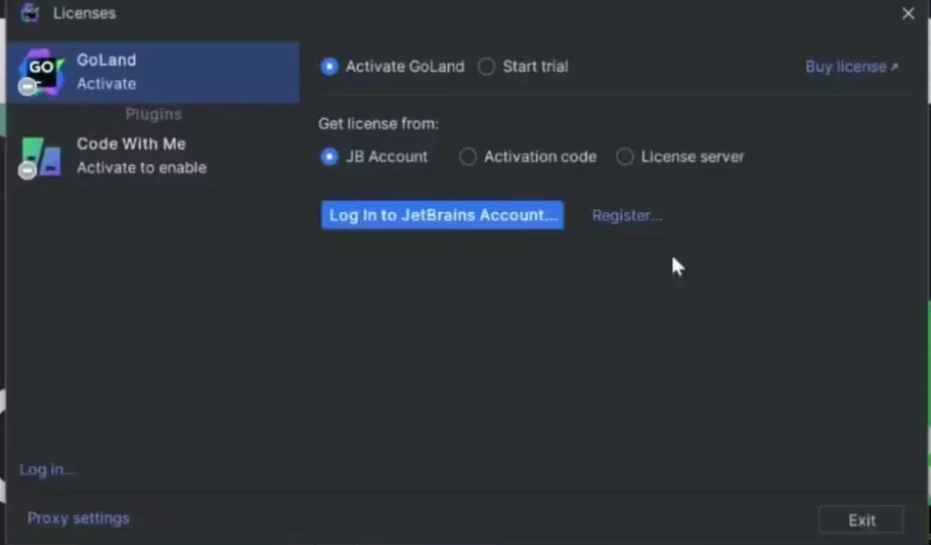Open Proxy settings
The height and width of the screenshot is (545, 931).
pos(78,518)
